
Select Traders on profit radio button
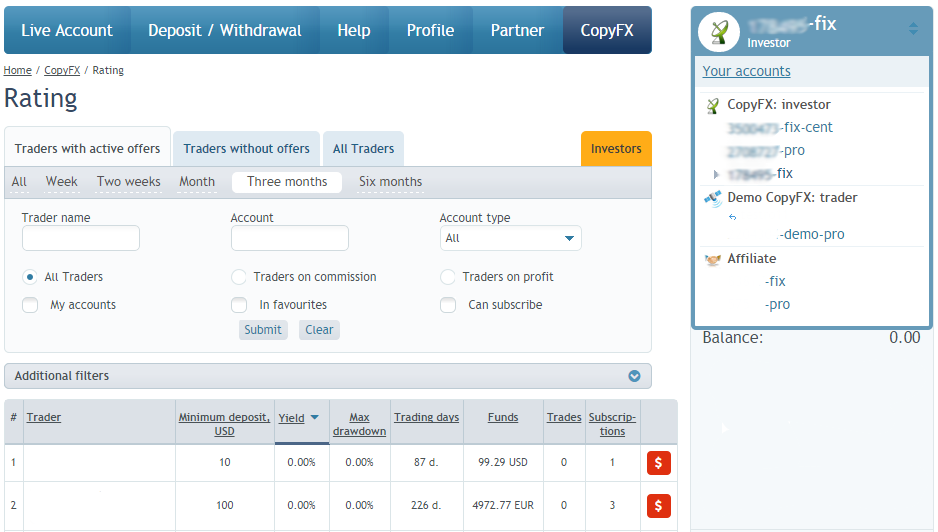click(447, 277)
